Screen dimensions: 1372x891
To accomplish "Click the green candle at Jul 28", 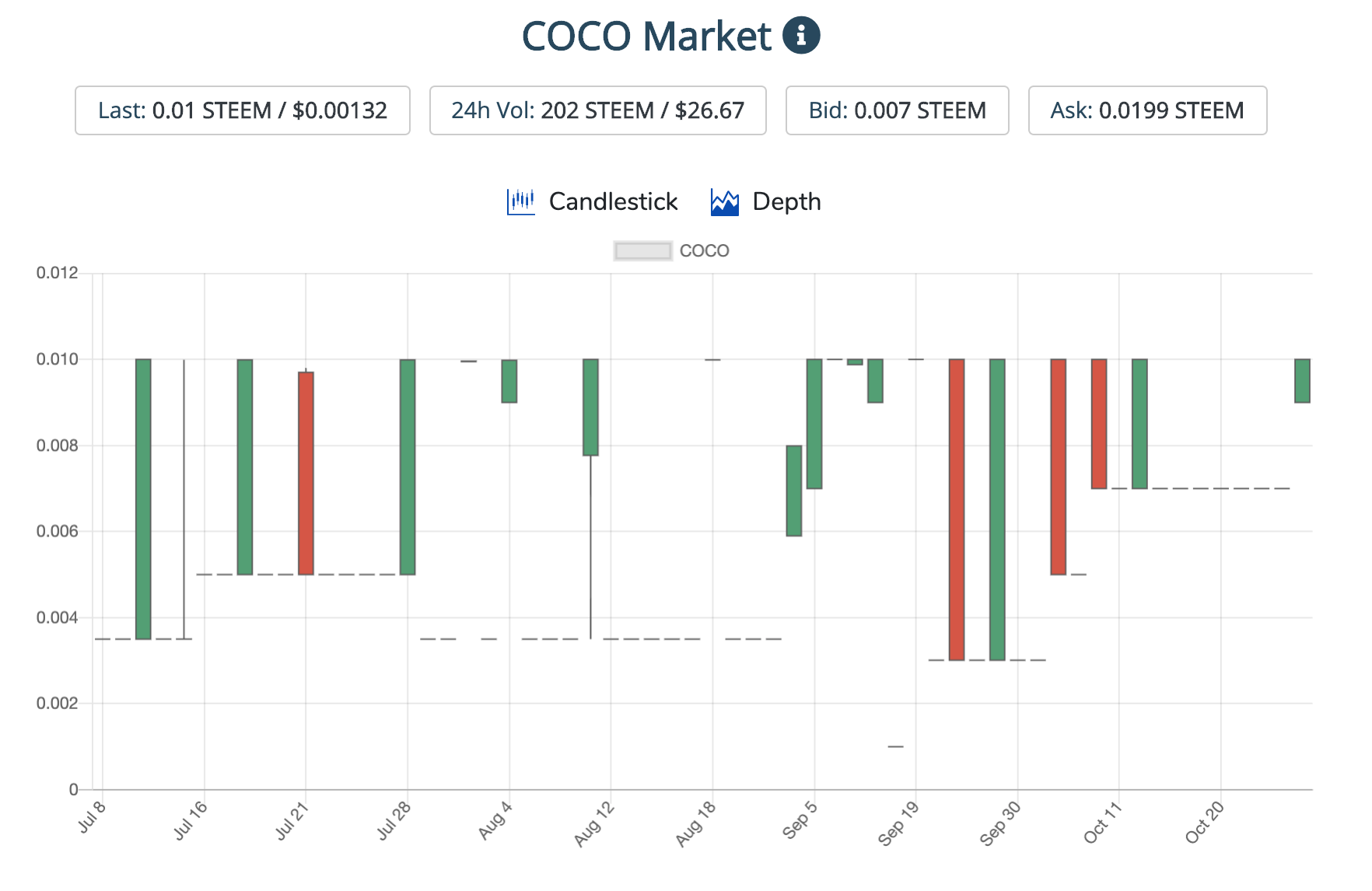I will [x=408, y=466].
